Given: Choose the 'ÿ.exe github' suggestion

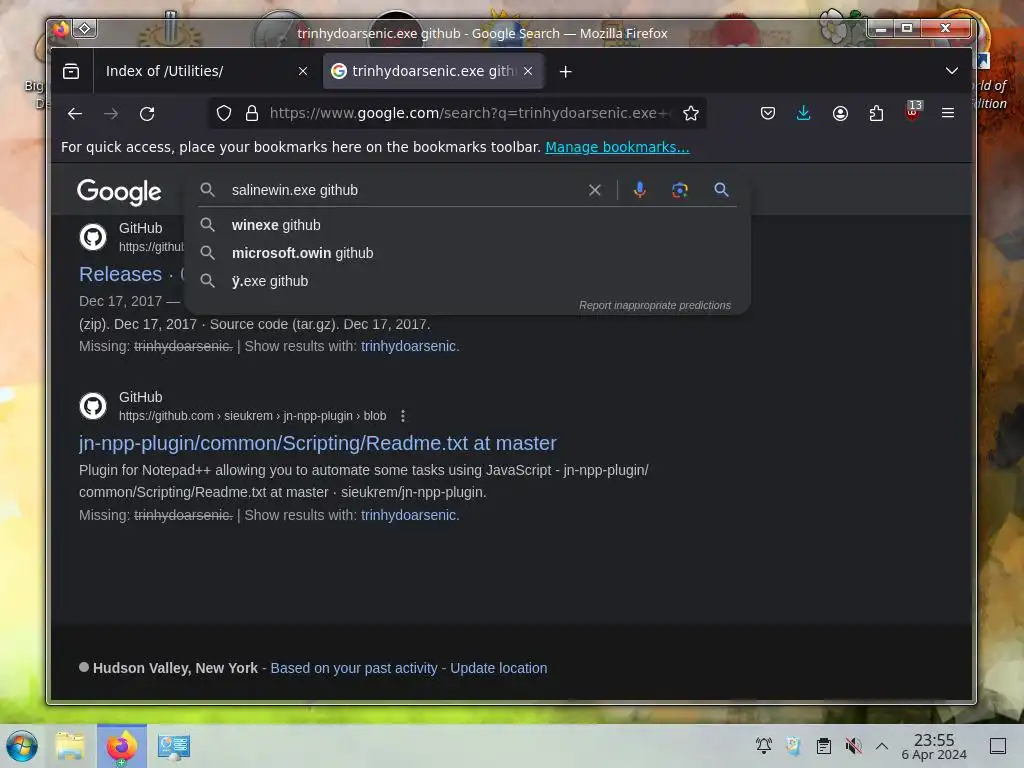Looking at the screenshot, I should [468, 281].
